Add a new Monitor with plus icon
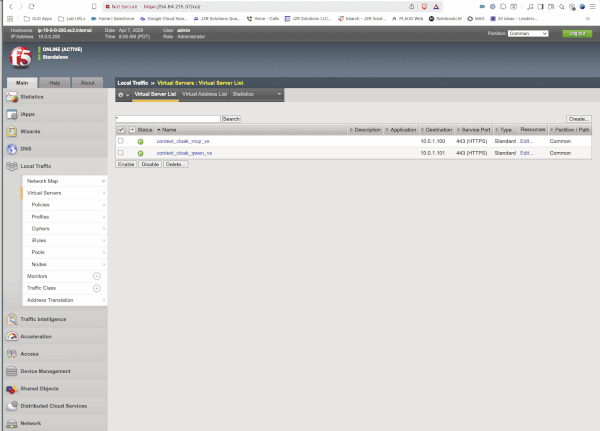Image resolution: width=600 pixels, height=431 pixels. coord(97,276)
